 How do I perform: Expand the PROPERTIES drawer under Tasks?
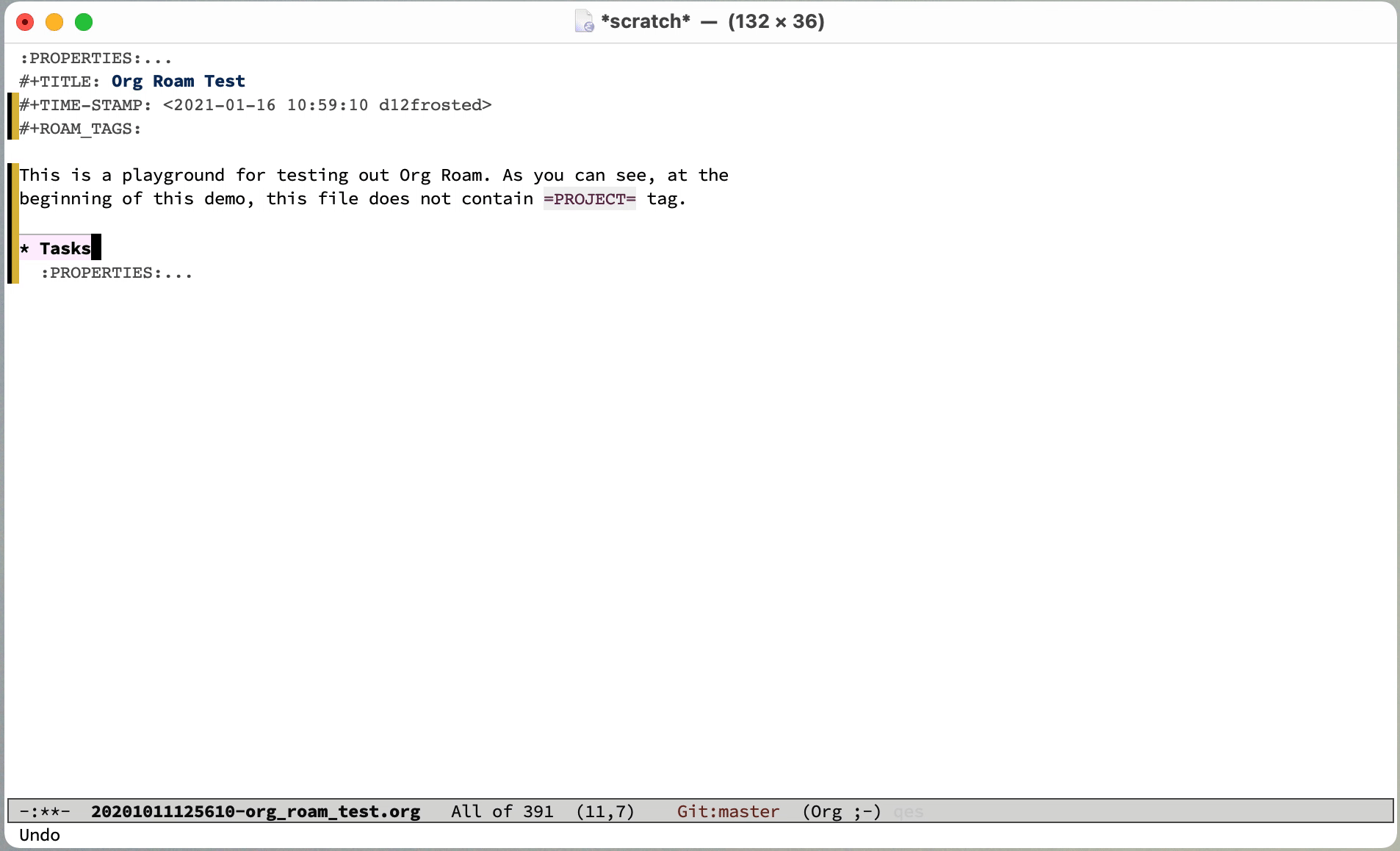(116, 273)
